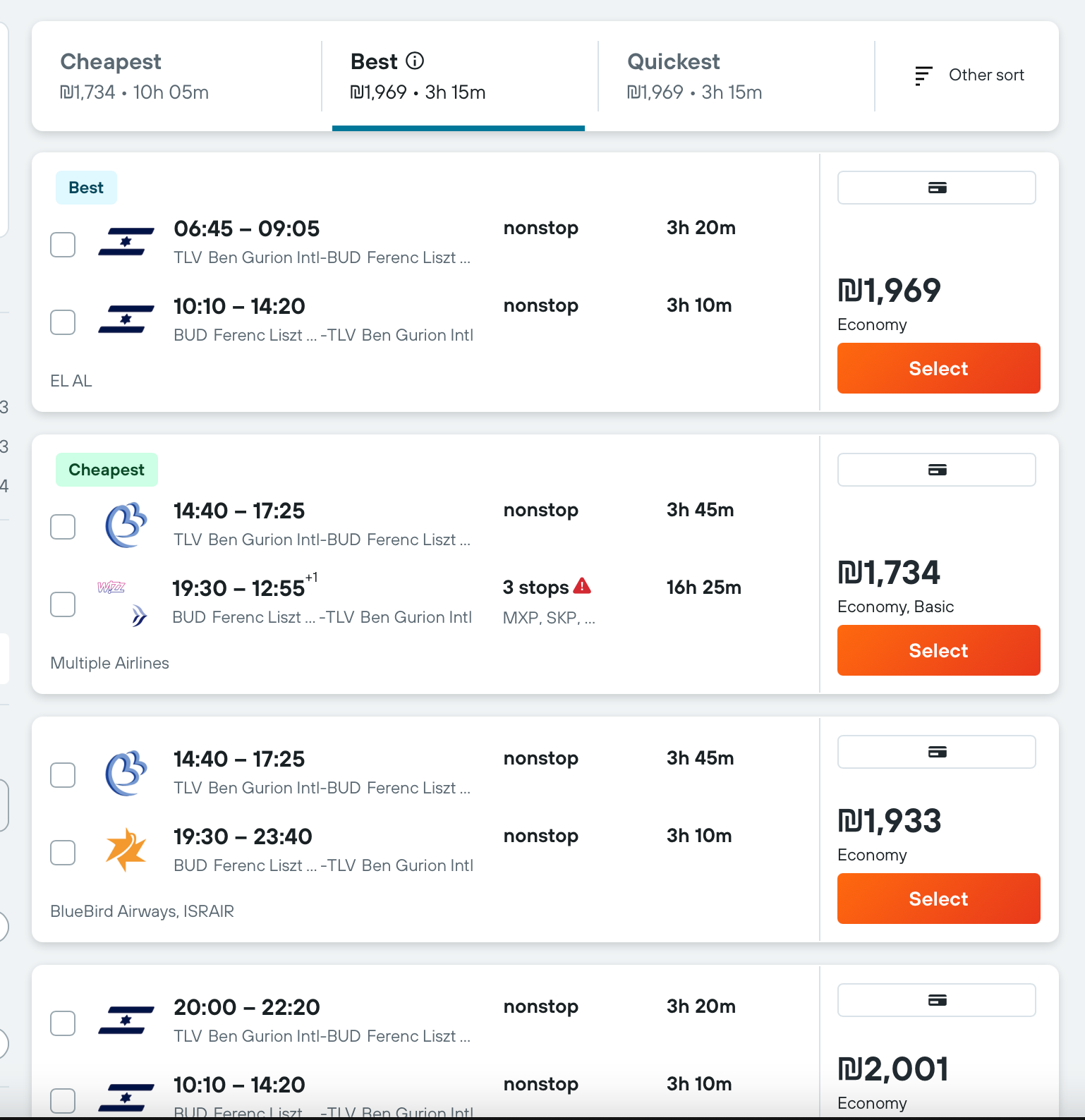Click payment card icon on ₪1,734 offer
Screen dimensions: 1085x1120
937,470
